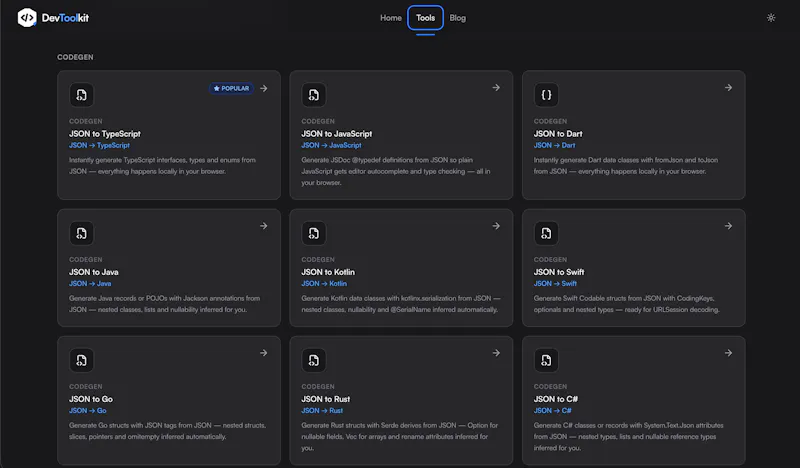Open the JSON to JavaScript title
Viewport: 800px width, 468px height.
[x=337, y=134]
